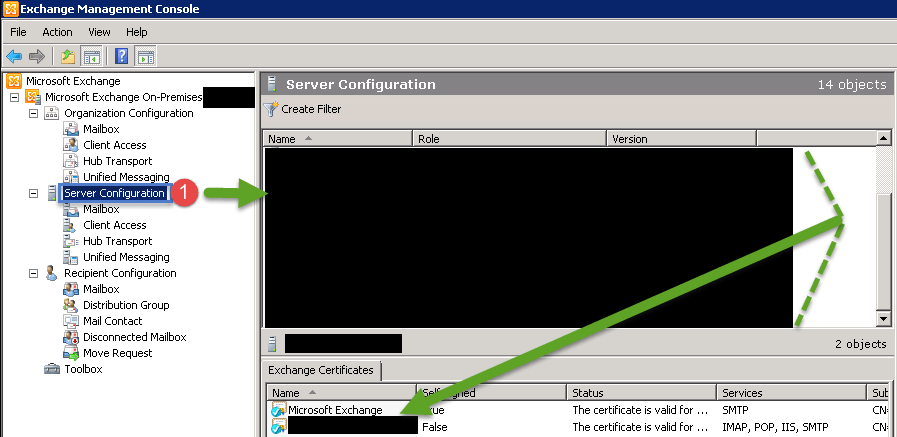Click the Back navigation arrow in toolbar
897x437 pixels.
(14, 56)
